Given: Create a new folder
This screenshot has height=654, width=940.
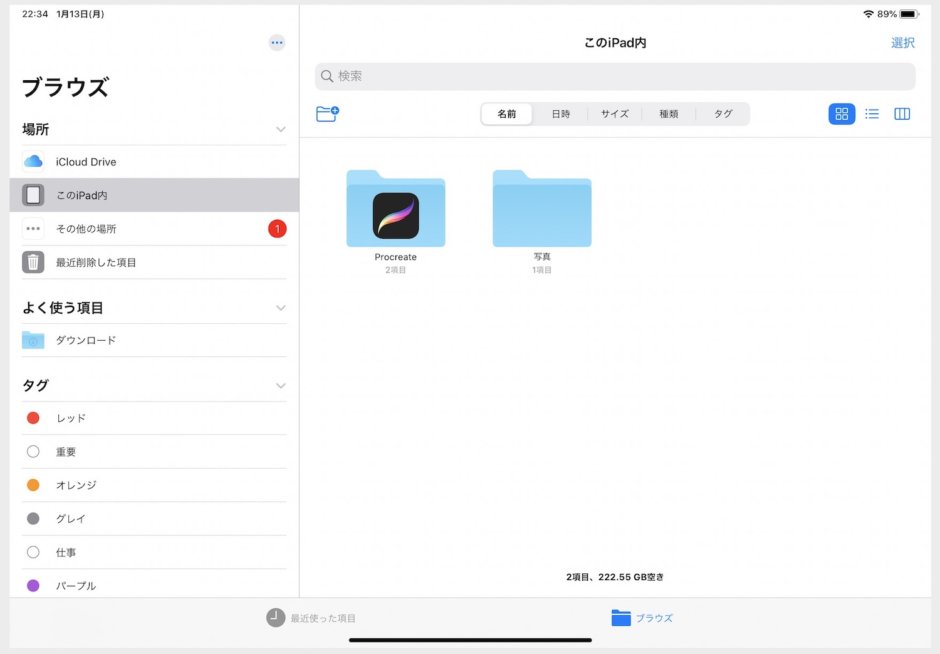Looking at the screenshot, I should (328, 113).
